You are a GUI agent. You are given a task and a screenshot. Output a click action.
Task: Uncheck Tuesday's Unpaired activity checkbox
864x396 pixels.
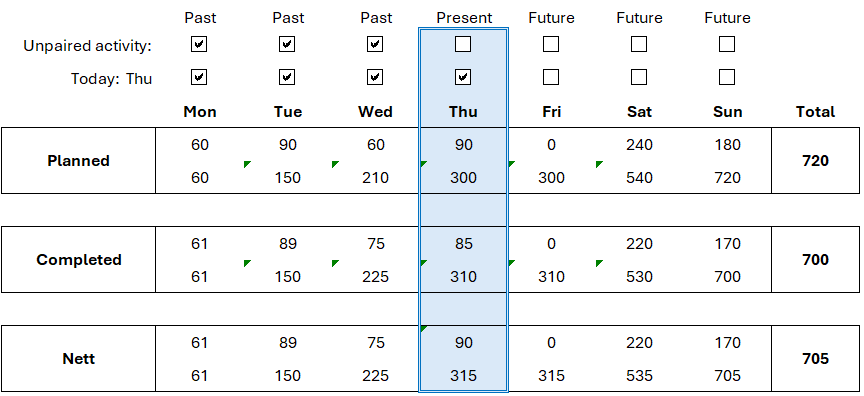287,44
